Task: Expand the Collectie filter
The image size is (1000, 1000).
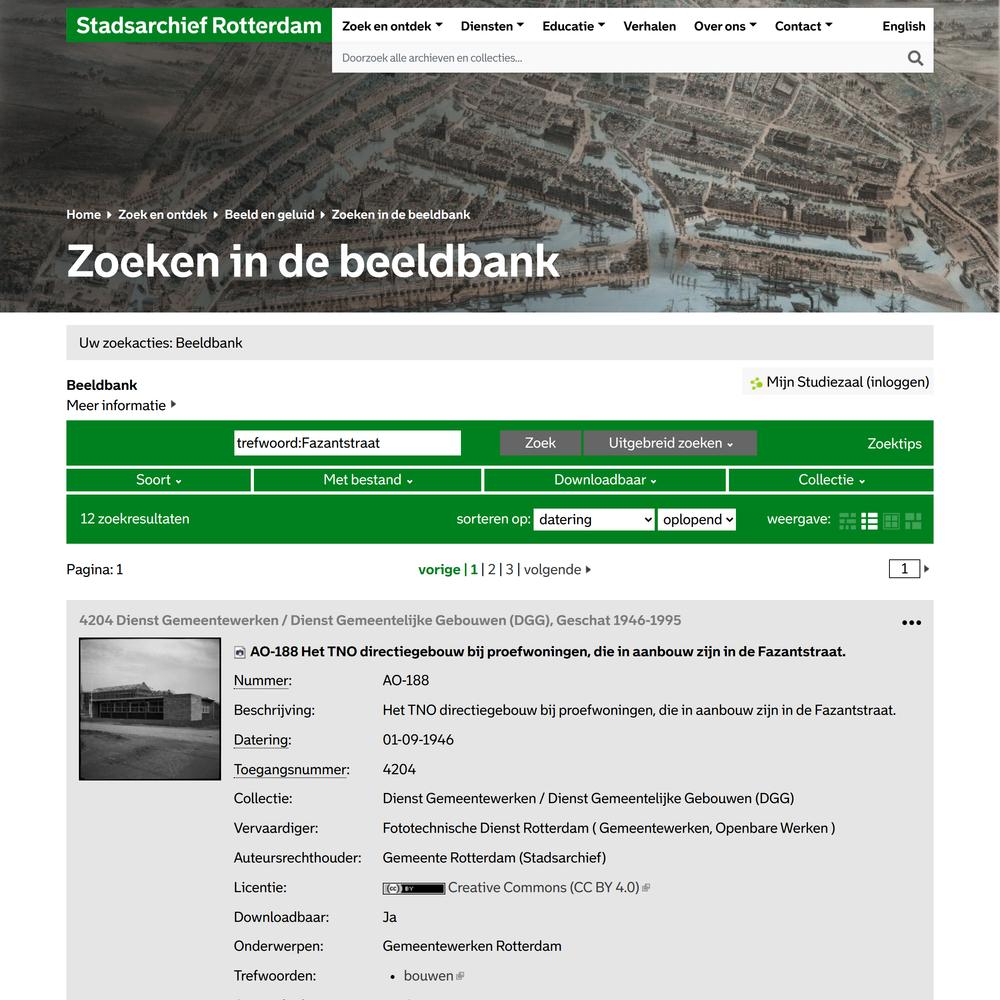Action: coord(831,480)
